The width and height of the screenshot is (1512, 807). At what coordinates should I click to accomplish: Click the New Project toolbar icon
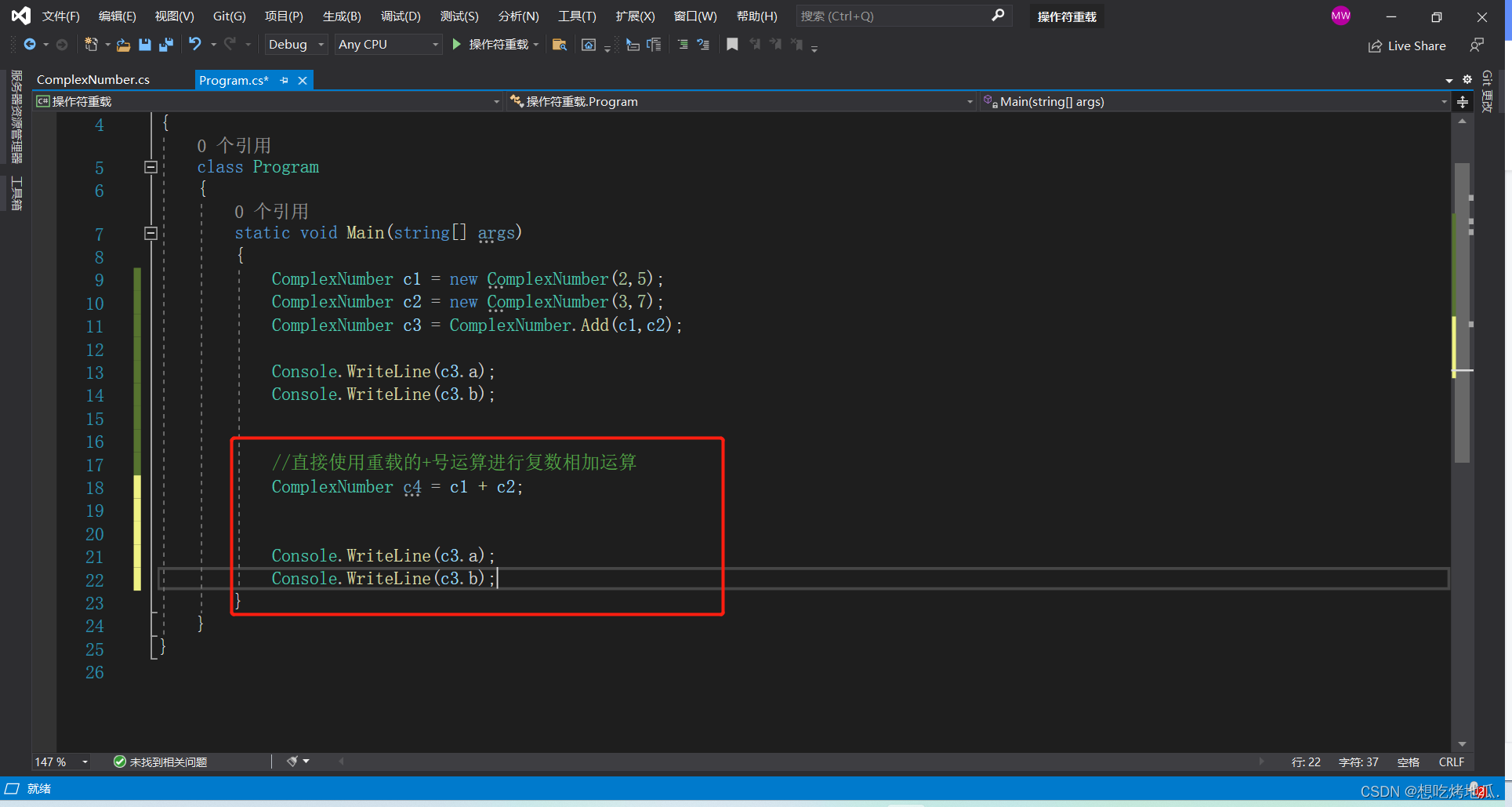click(x=93, y=45)
